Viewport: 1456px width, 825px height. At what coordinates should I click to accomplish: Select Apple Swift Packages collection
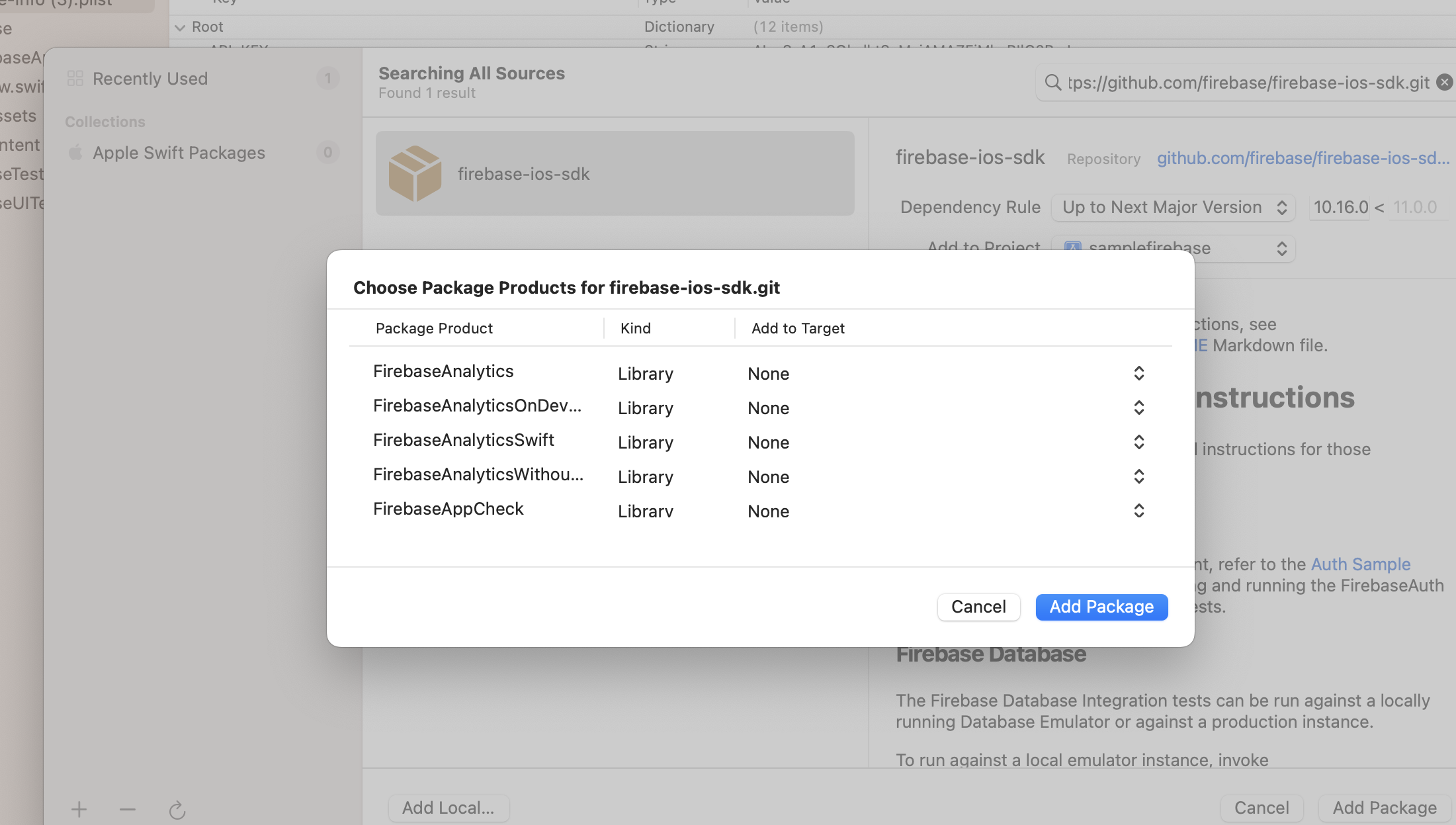click(179, 153)
